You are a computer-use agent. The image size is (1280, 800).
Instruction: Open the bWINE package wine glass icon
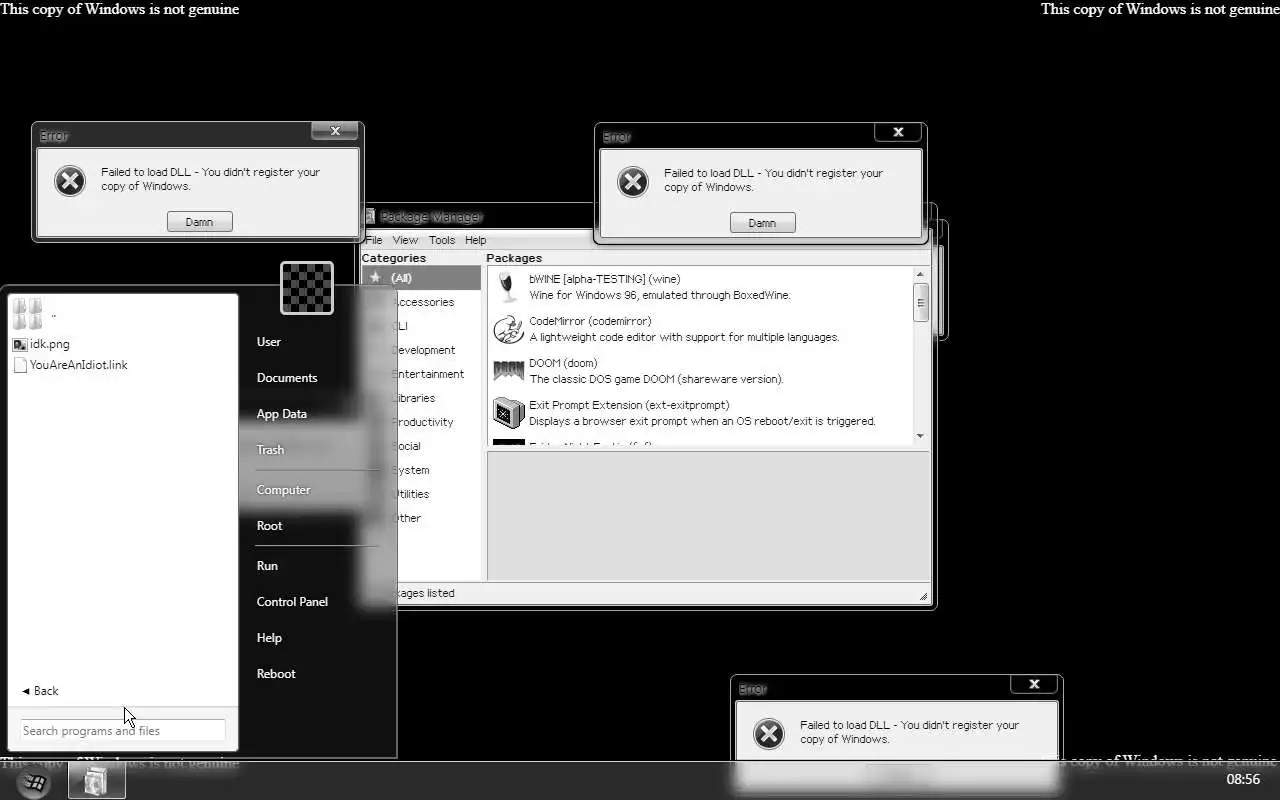[x=508, y=287]
